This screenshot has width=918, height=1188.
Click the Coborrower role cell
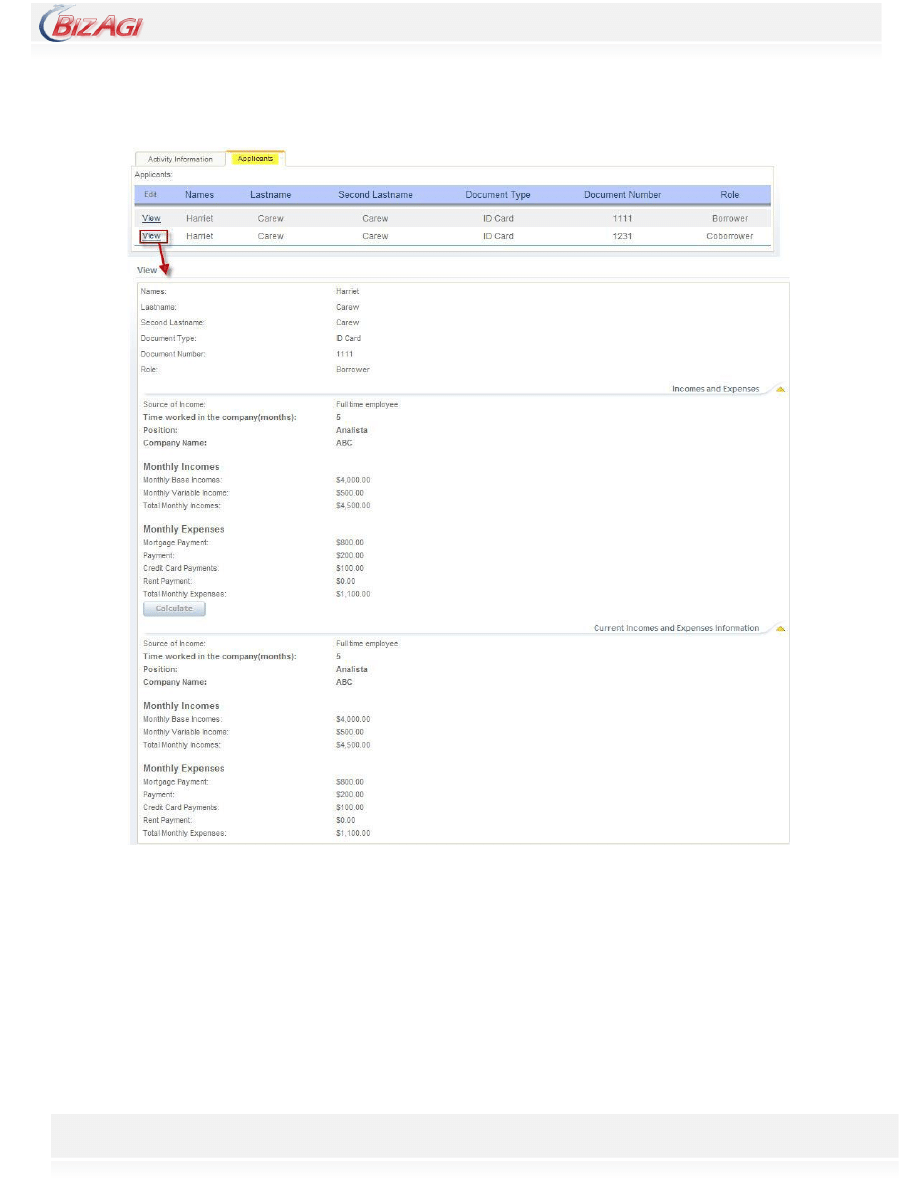point(729,236)
